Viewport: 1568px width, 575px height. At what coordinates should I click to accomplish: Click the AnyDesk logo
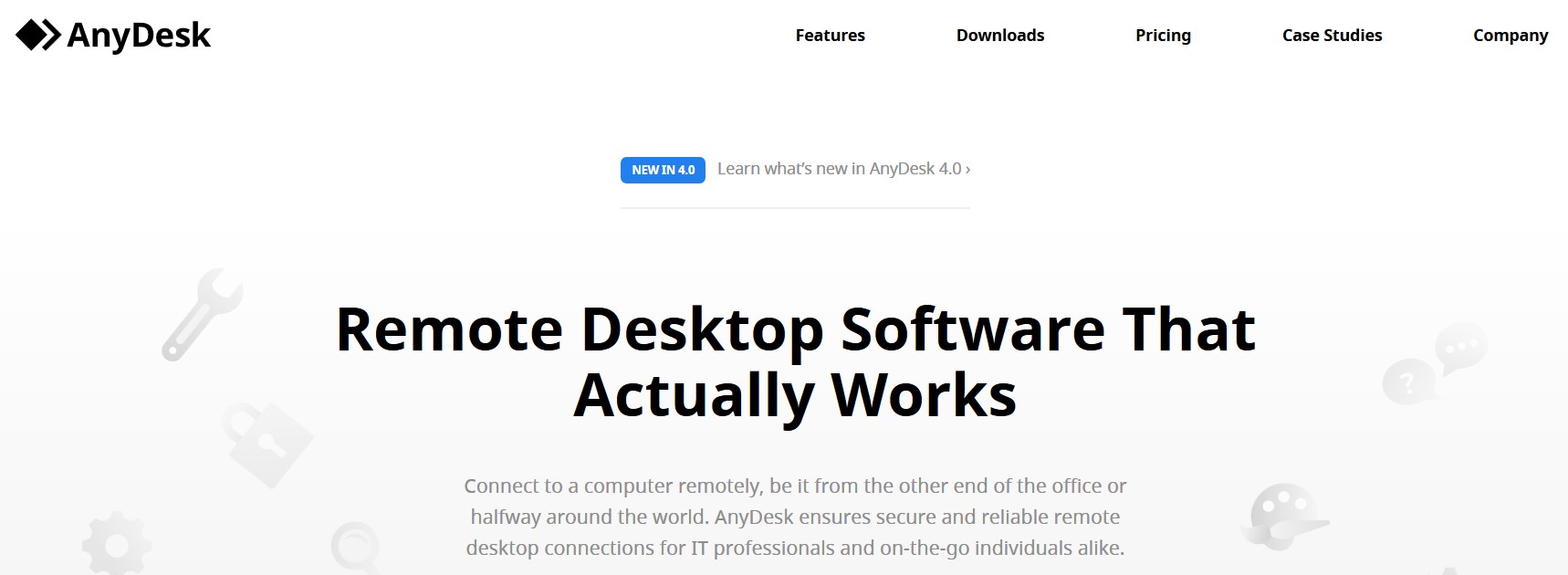tap(113, 36)
